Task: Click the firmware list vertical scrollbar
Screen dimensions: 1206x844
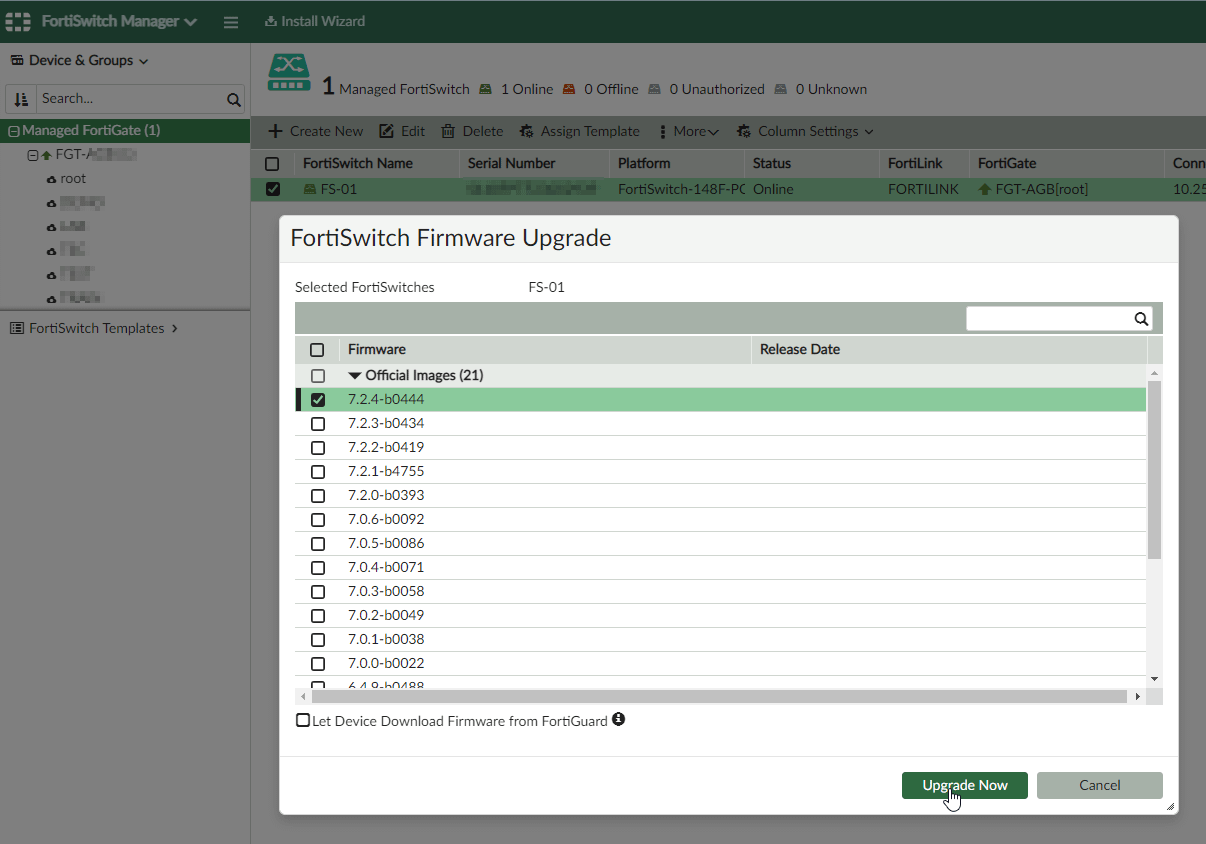Action: pyautogui.click(x=1154, y=470)
